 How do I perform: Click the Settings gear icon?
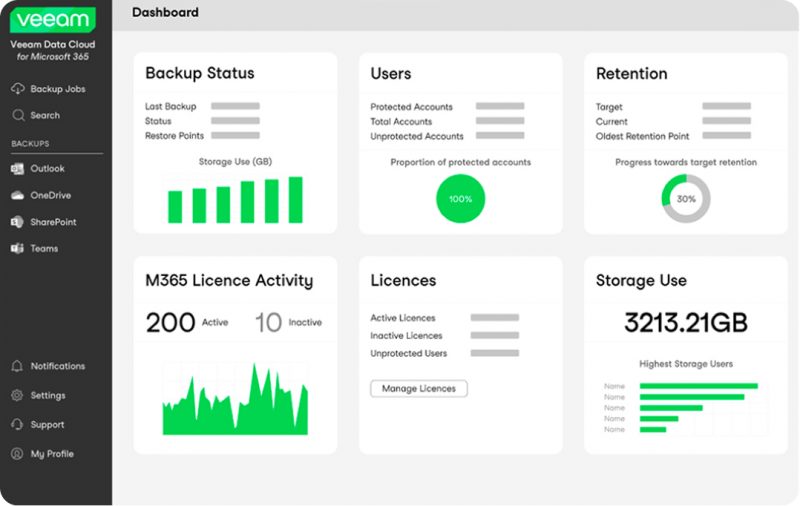[x=17, y=395]
